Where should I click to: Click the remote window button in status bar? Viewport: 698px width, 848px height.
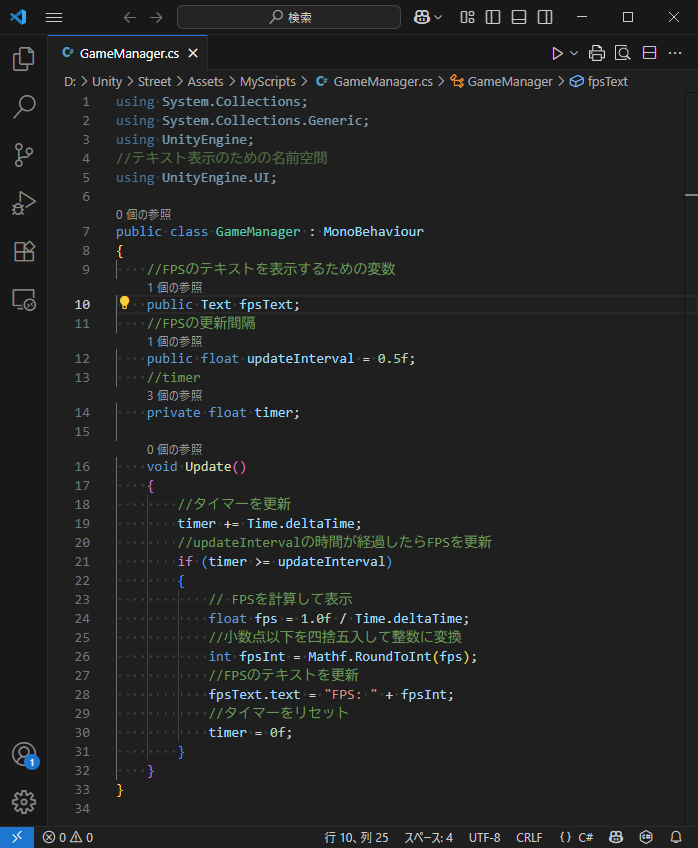17,837
